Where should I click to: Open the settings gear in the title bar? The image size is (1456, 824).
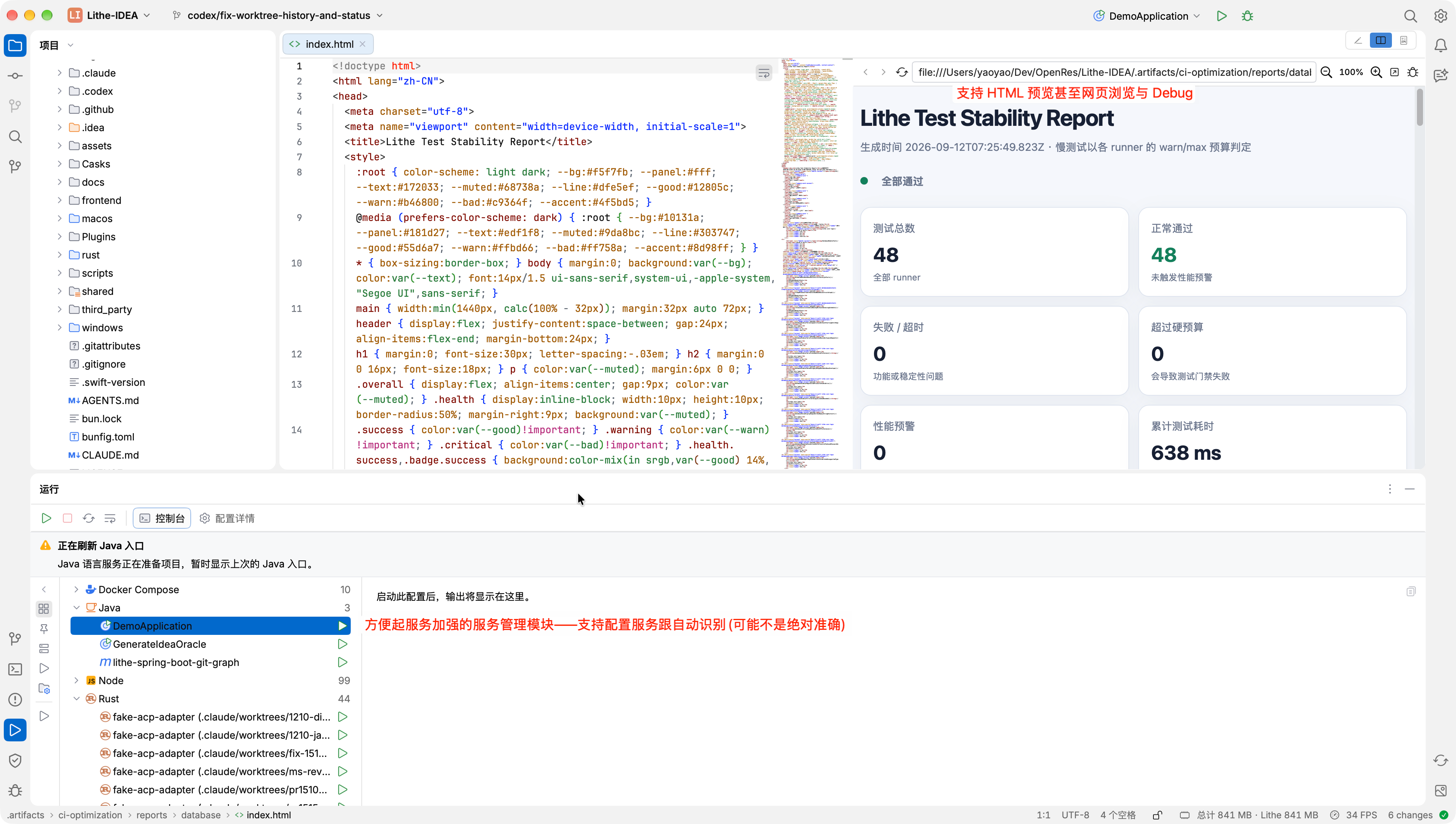coord(1441,16)
